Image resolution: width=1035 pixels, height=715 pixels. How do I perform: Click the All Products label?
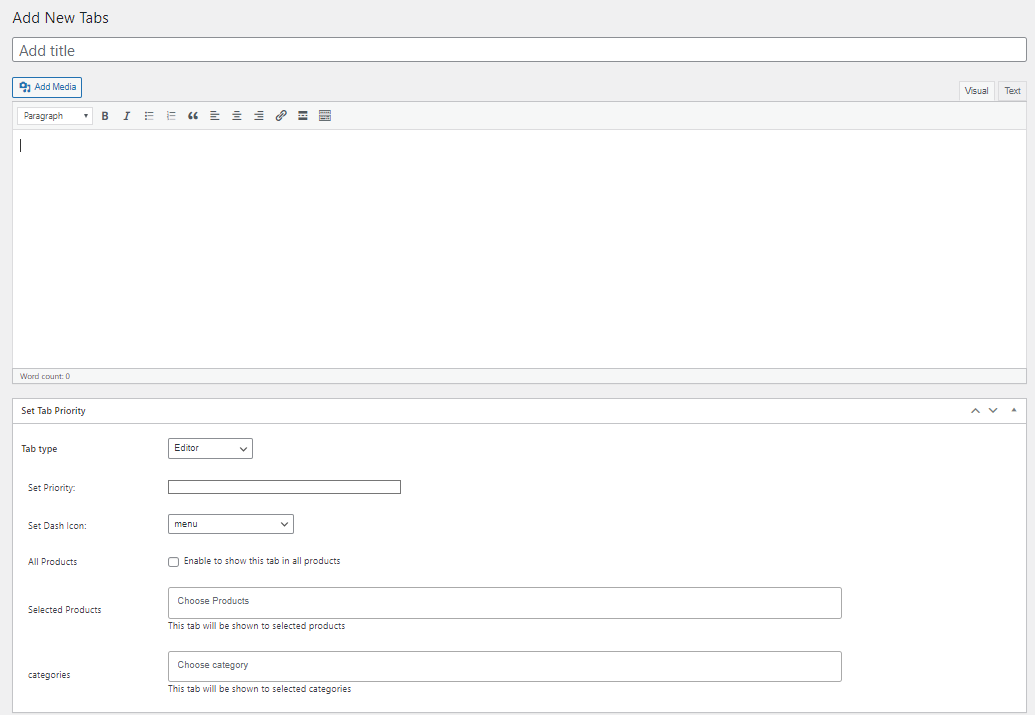[x=52, y=562]
